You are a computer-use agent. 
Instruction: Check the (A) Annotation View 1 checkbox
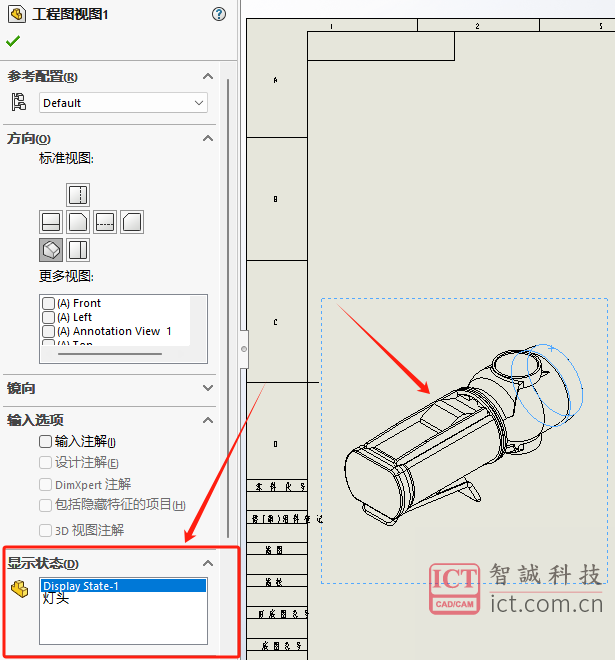[48, 331]
